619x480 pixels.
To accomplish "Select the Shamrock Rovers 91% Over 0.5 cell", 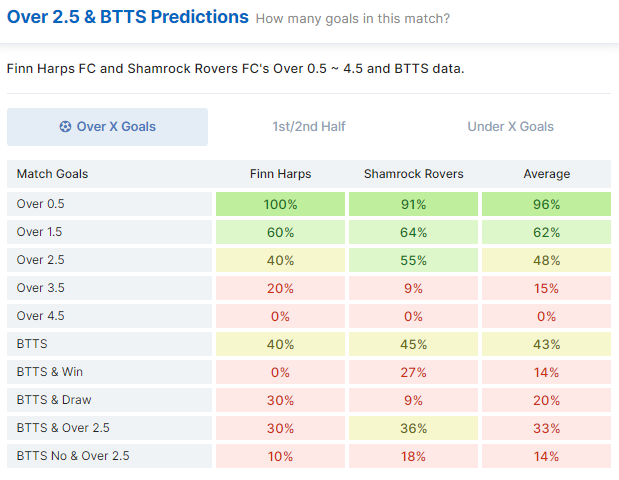I will (413, 204).
